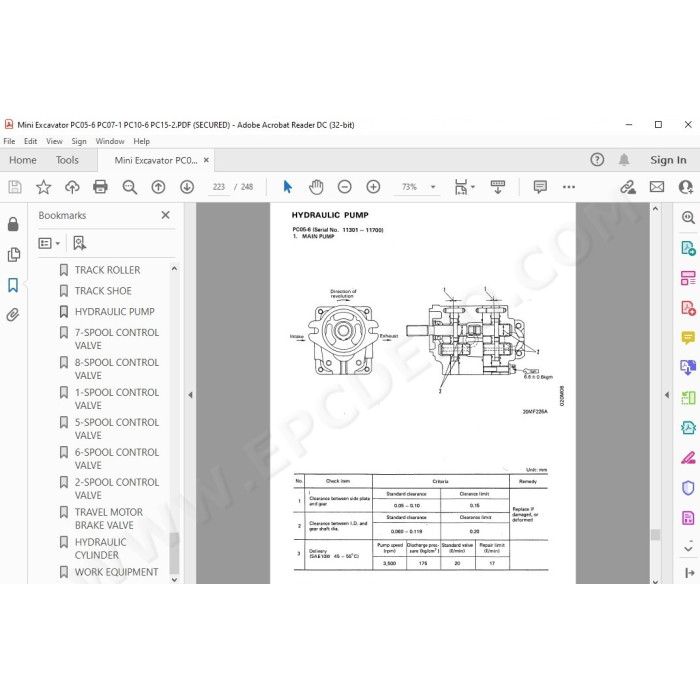Open the Sign menu
The width and height of the screenshot is (700, 700).
pyautogui.click(x=79, y=141)
